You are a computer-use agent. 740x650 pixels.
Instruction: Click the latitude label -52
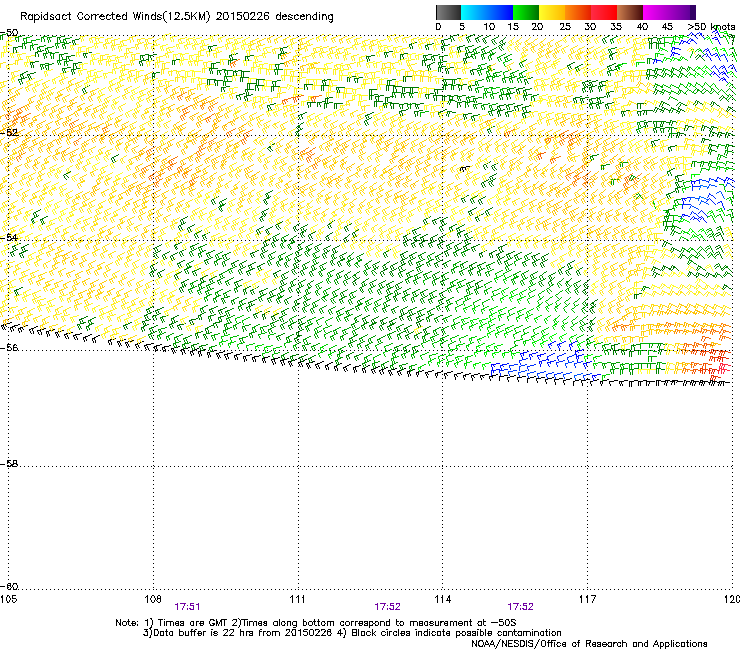point(9,133)
